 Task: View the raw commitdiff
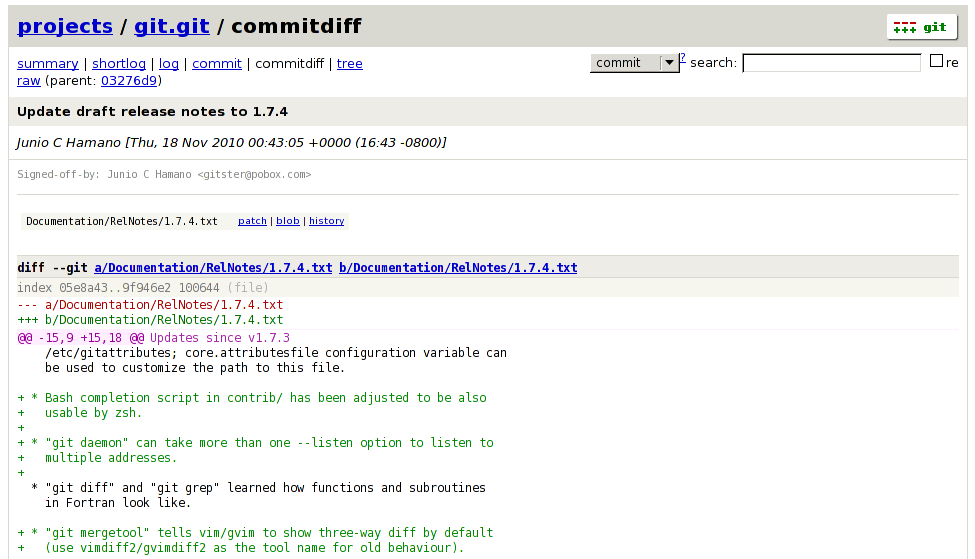click(x=29, y=81)
